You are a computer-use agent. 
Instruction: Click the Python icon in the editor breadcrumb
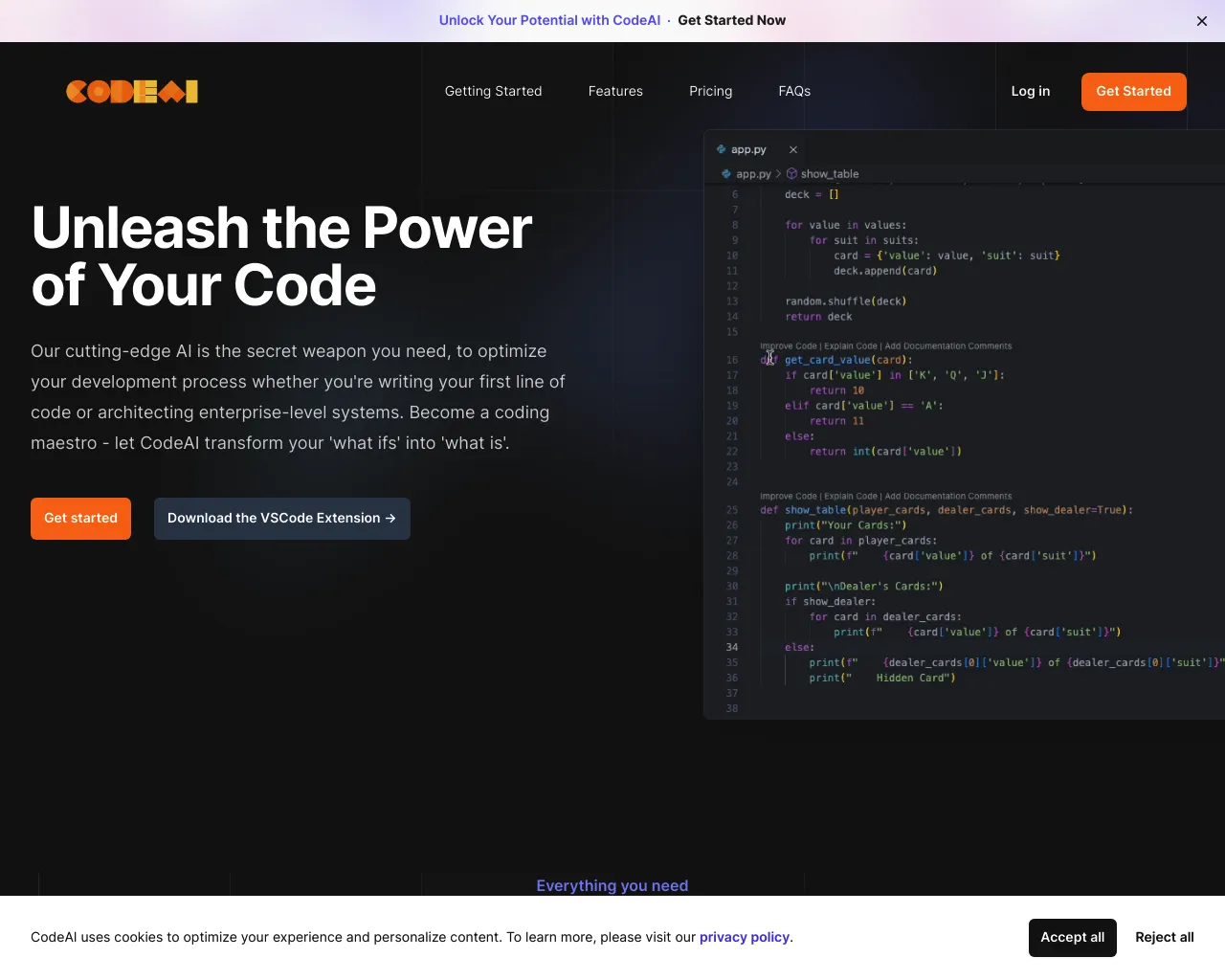point(724,173)
